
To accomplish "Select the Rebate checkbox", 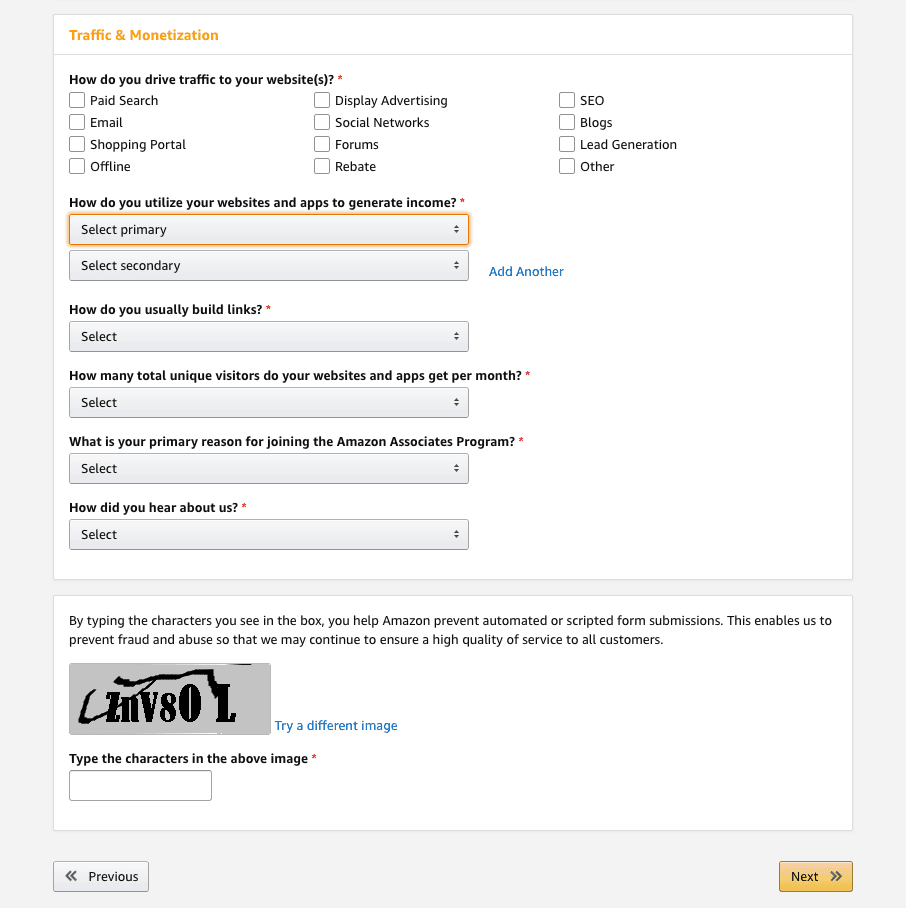I will coord(322,166).
